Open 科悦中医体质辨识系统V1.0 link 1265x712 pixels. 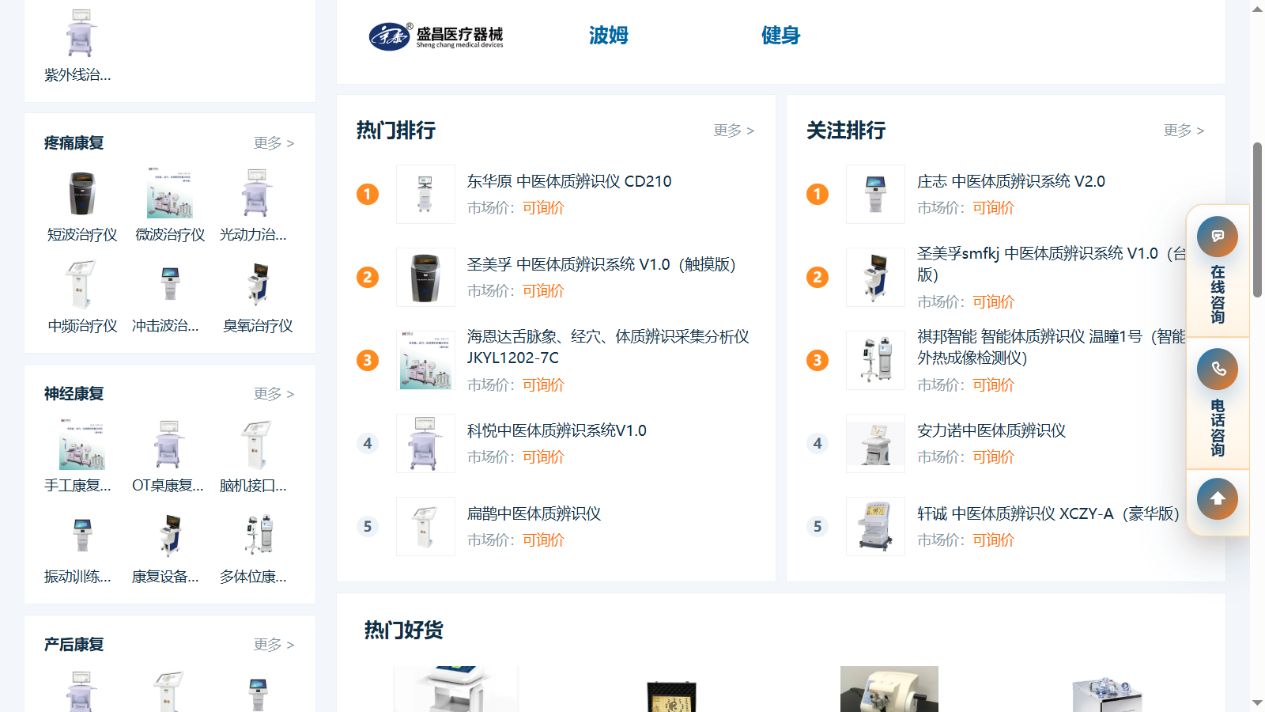tap(557, 430)
